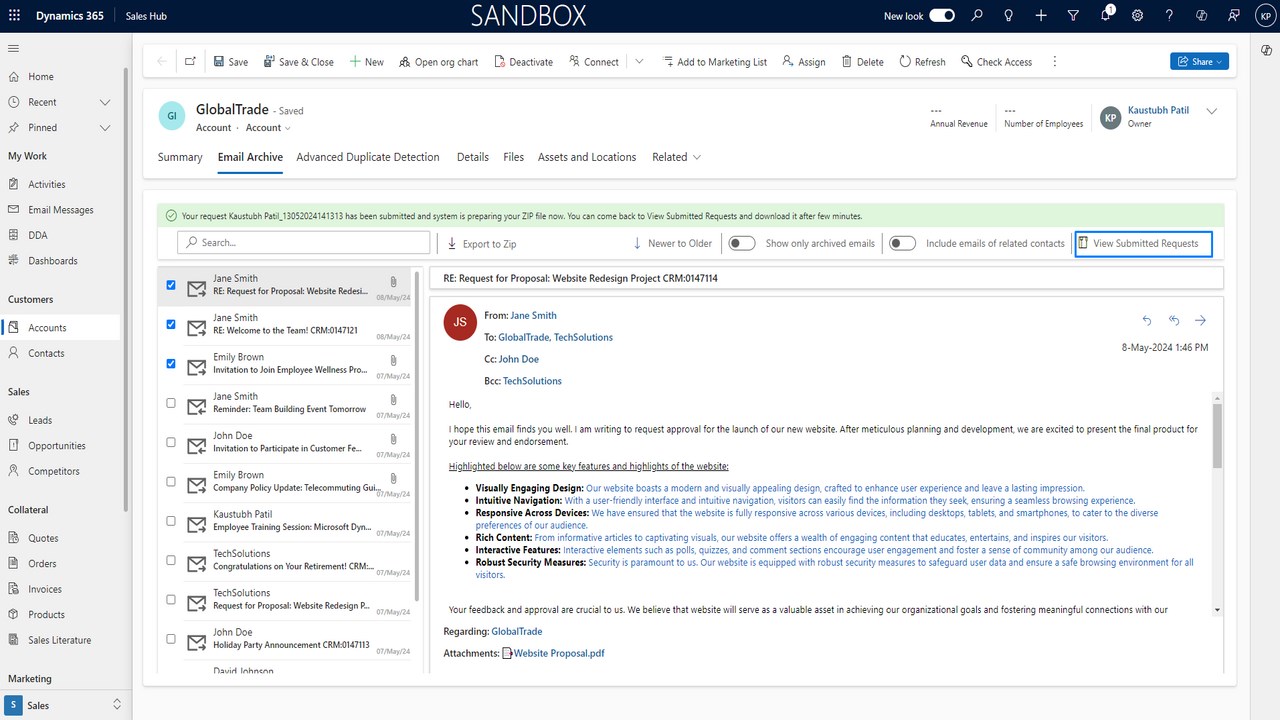Viewport: 1280px width, 720px height.
Task: Switch to the Details tab
Action: coord(473,157)
